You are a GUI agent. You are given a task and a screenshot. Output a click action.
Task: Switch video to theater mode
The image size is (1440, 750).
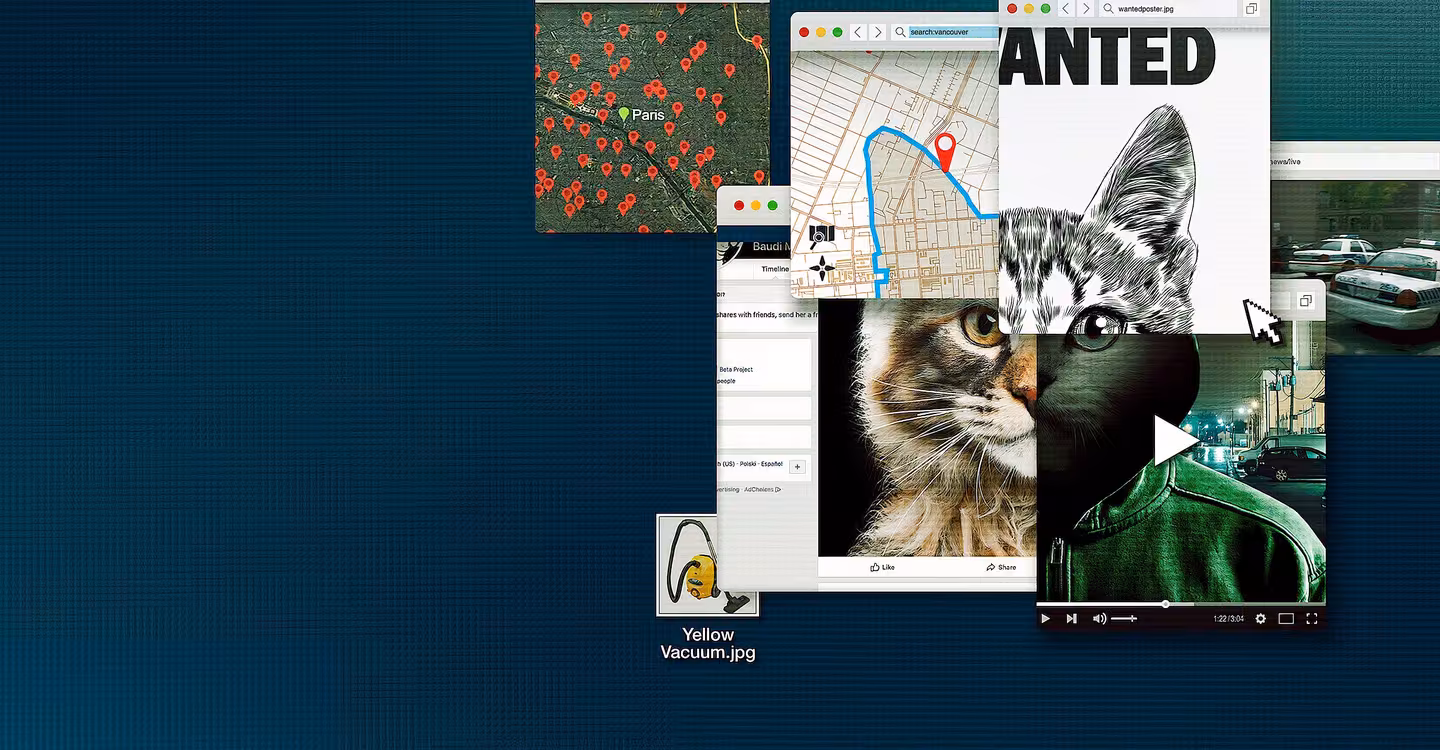[x=1286, y=619]
